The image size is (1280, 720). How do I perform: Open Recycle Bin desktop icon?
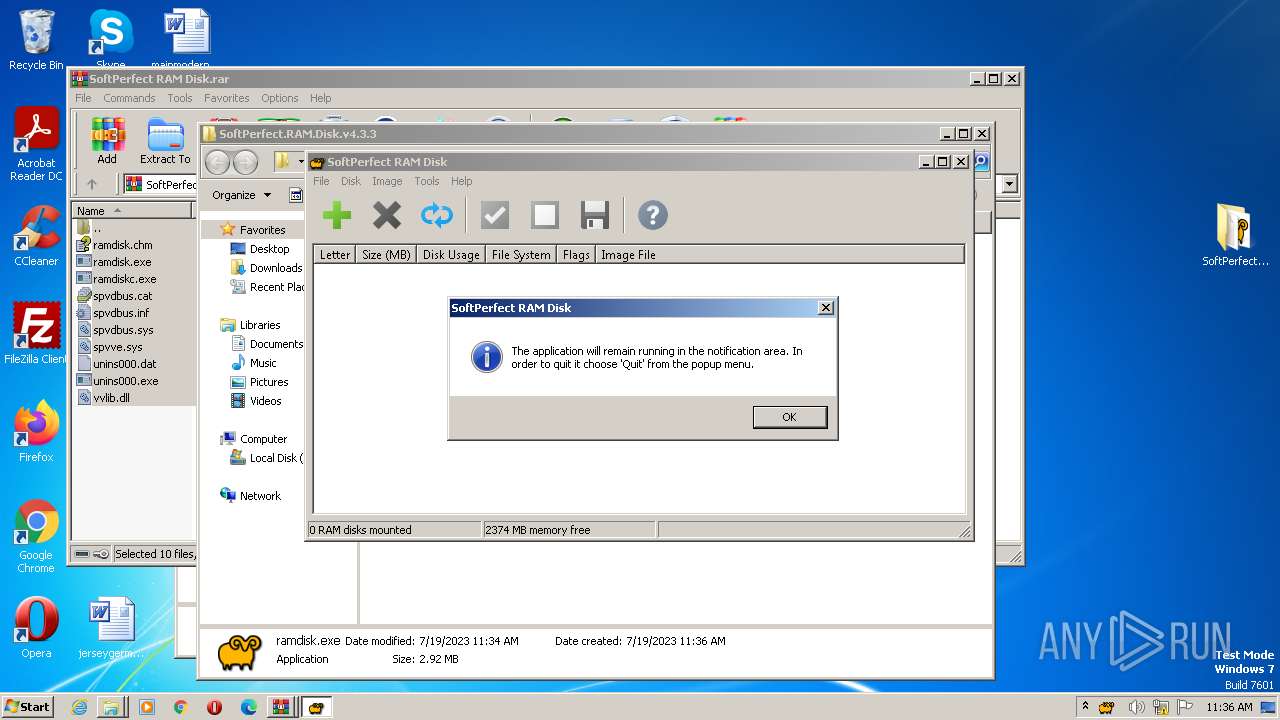[x=36, y=39]
